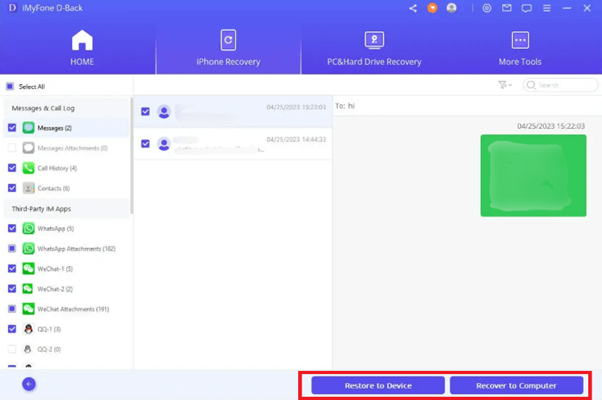
Task: Open the orange shopping cart icon
Action: [432, 8]
